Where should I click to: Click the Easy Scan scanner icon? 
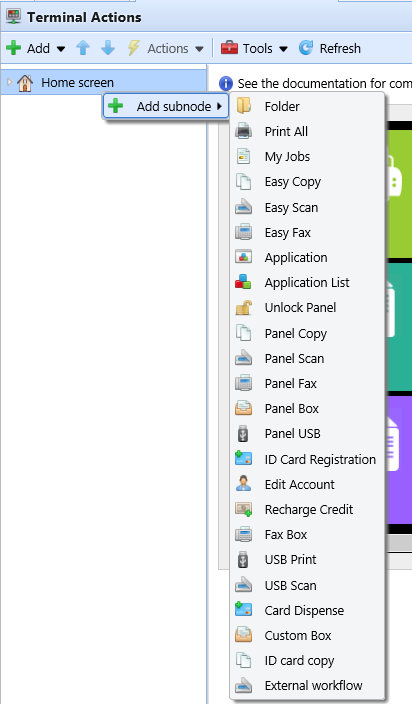[x=244, y=207]
